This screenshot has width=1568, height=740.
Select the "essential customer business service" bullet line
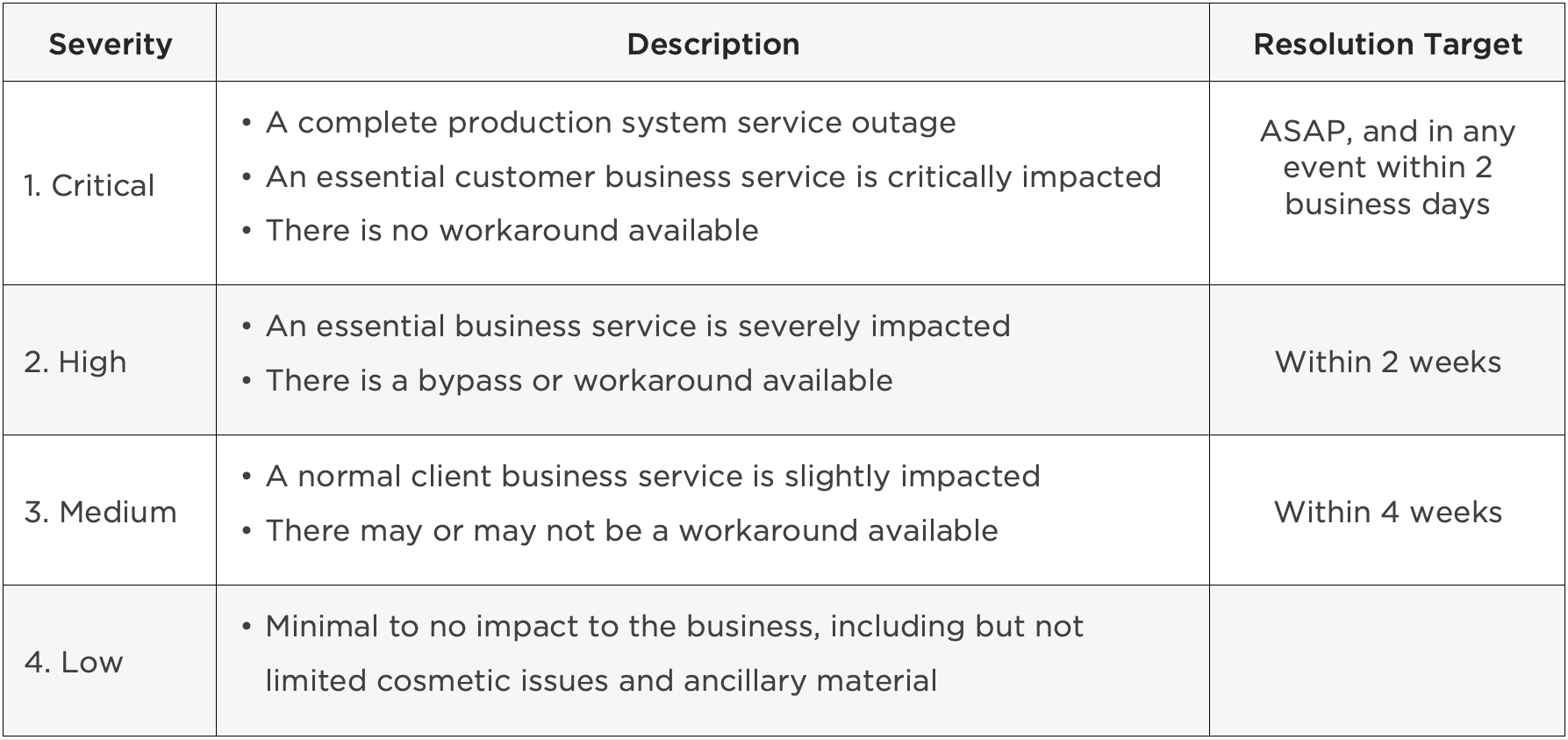tap(712, 176)
